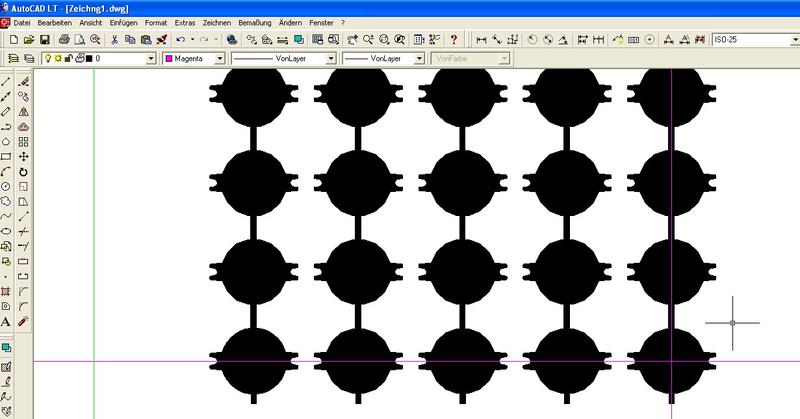The height and width of the screenshot is (419, 800).
Task: Open the Datei menu
Action: (x=22, y=23)
